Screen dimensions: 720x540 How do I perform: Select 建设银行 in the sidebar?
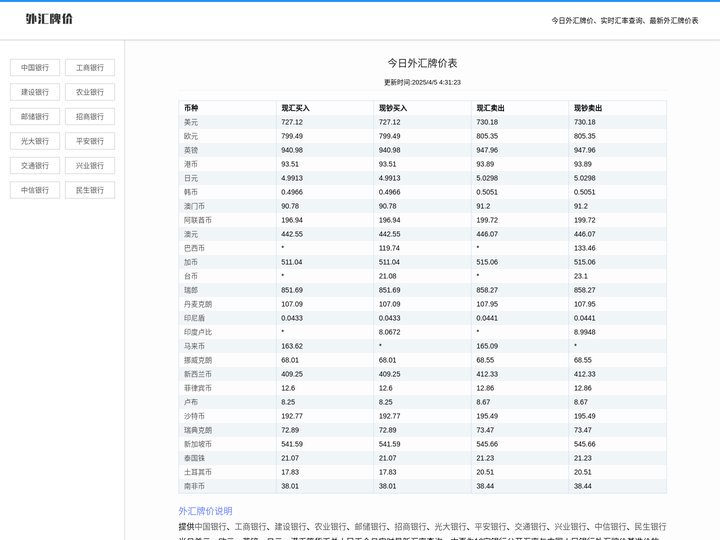point(35,92)
